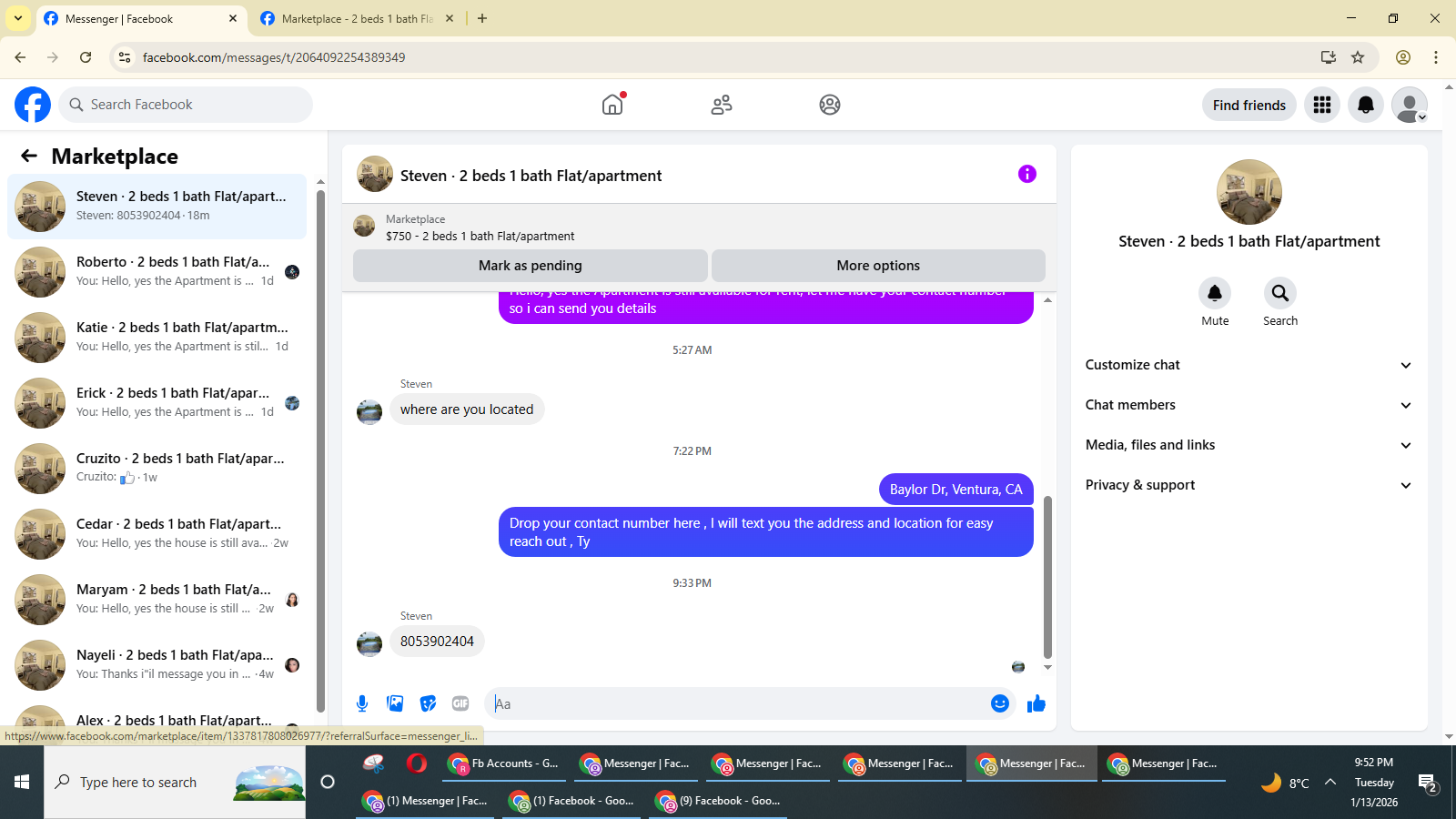Image resolution: width=1456 pixels, height=819 pixels.
Task: Click the chat header title Steven 2 beds
Action: (x=531, y=176)
